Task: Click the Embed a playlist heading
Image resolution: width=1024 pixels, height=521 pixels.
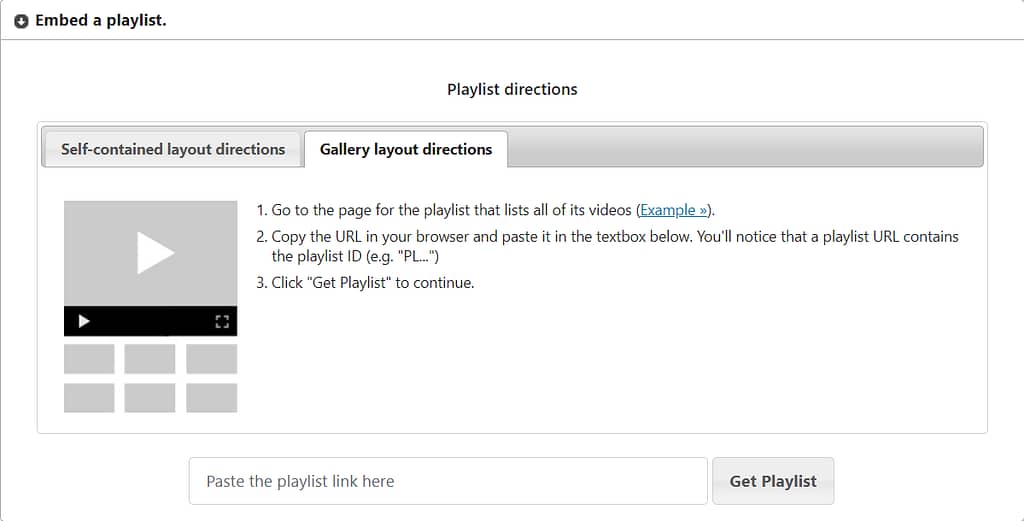Action: point(101,20)
